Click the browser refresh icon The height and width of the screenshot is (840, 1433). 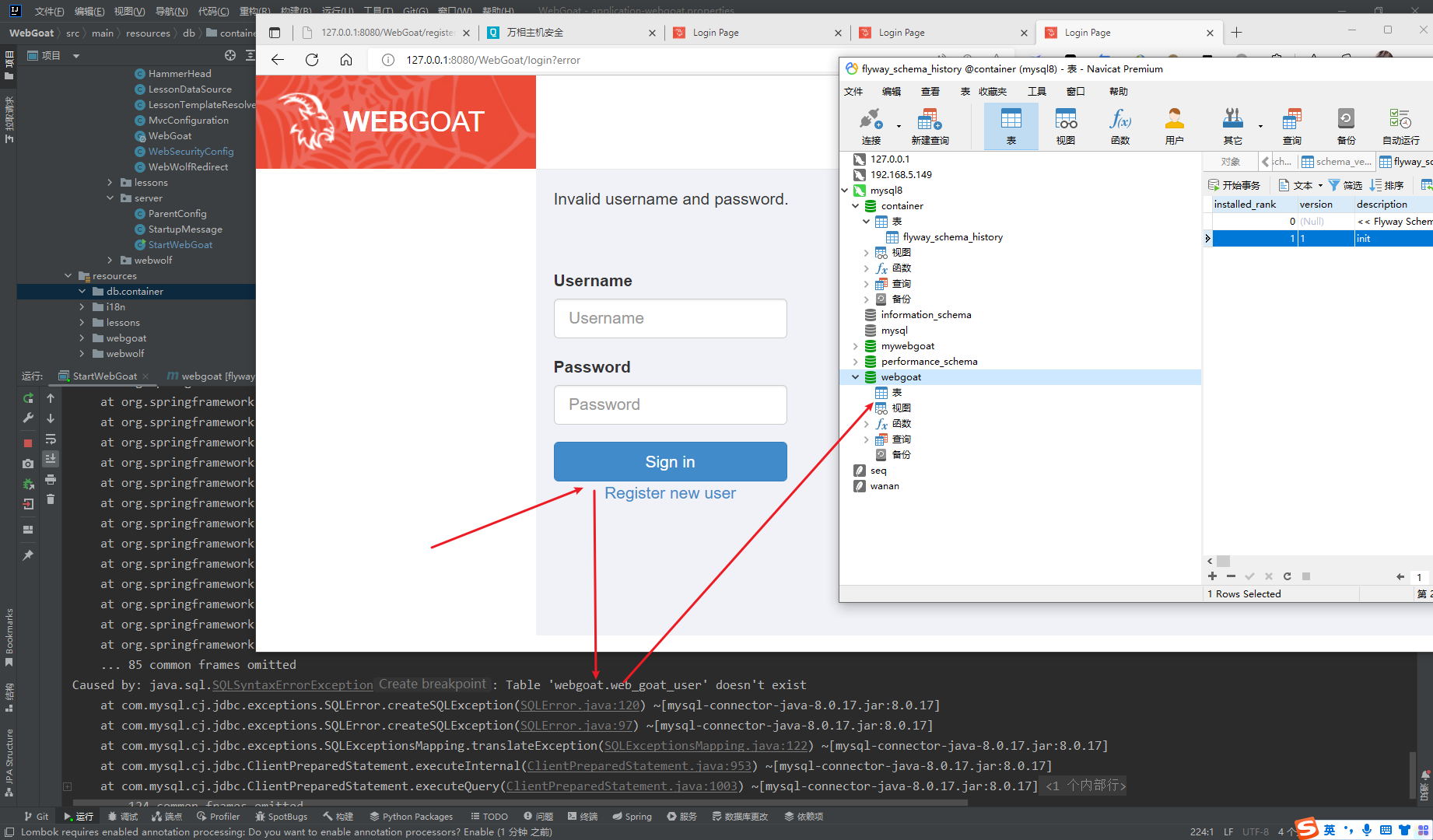(x=312, y=60)
